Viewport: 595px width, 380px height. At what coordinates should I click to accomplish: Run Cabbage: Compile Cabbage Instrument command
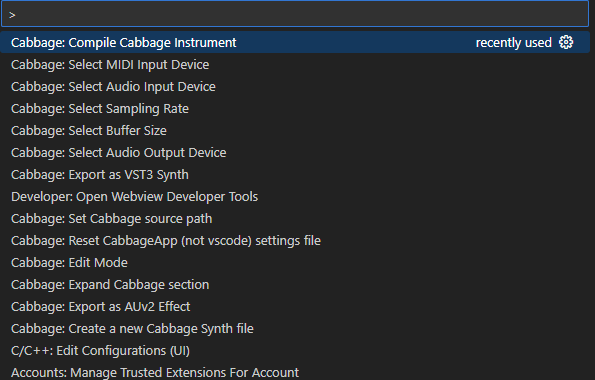295,42
